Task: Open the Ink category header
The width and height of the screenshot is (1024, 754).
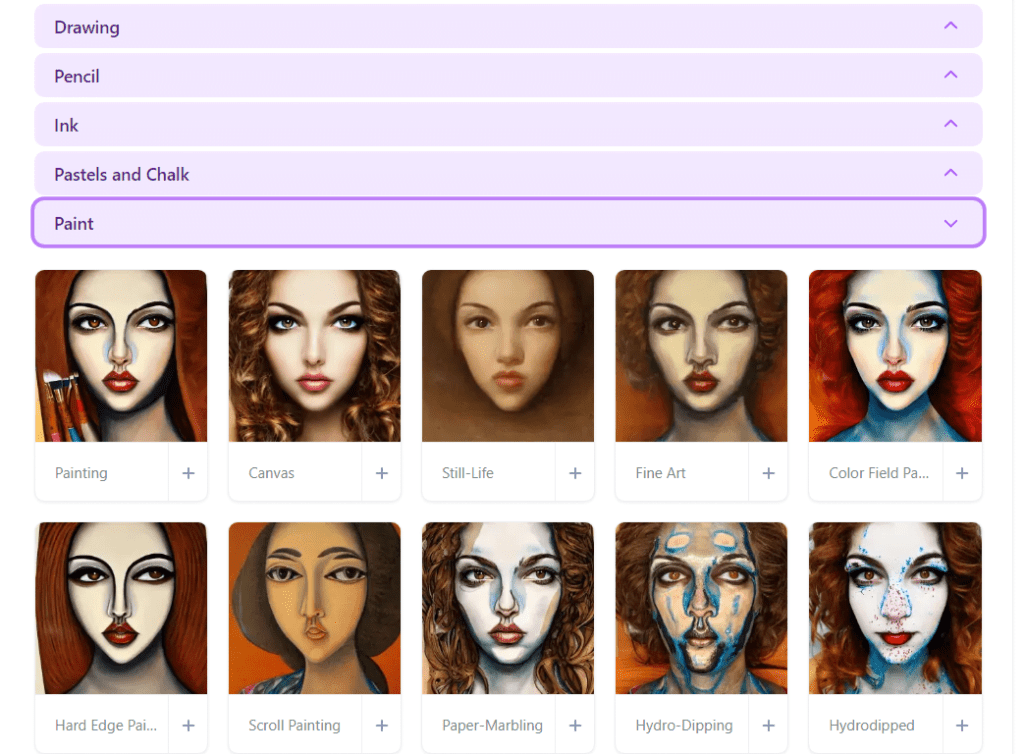Action: coord(508,125)
